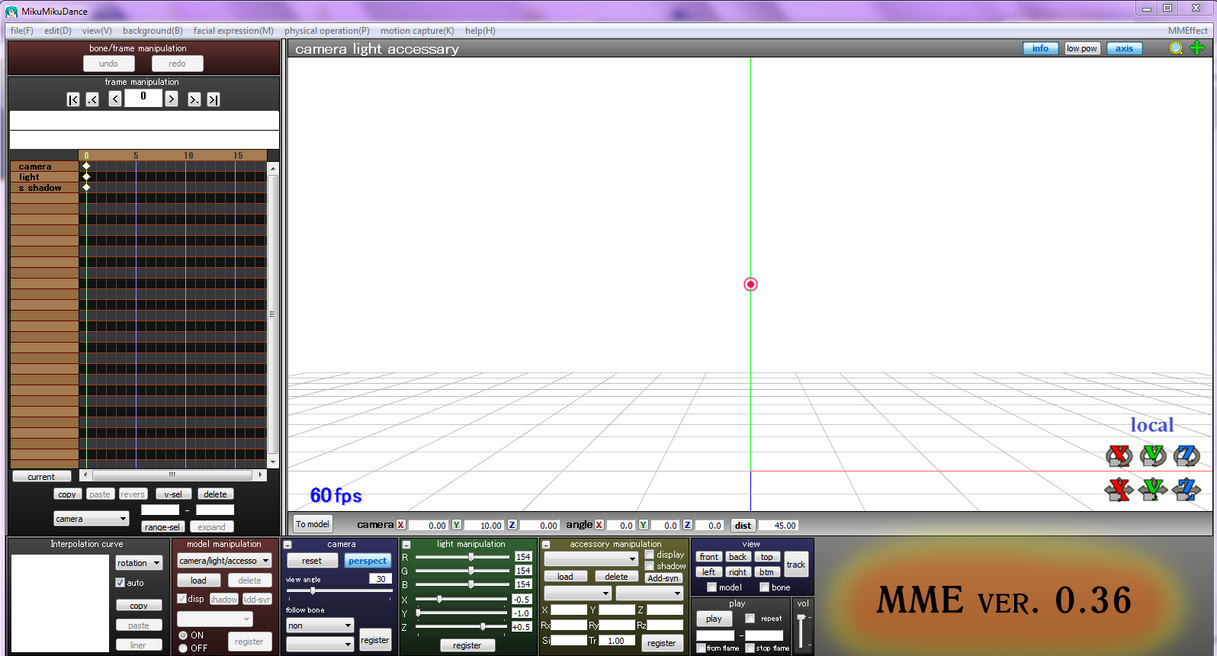Go to the next keyframe
Screen dimensions: 1217x656
[194, 99]
